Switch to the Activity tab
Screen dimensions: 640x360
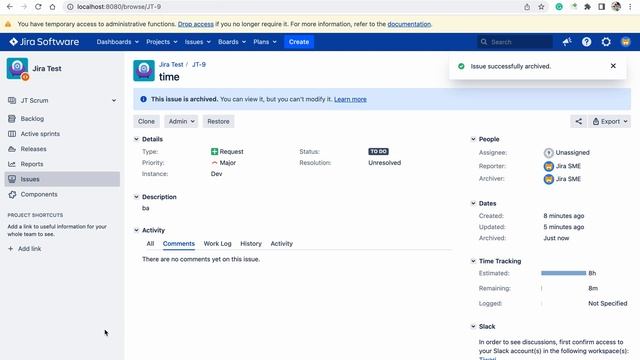click(x=282, y=243)
